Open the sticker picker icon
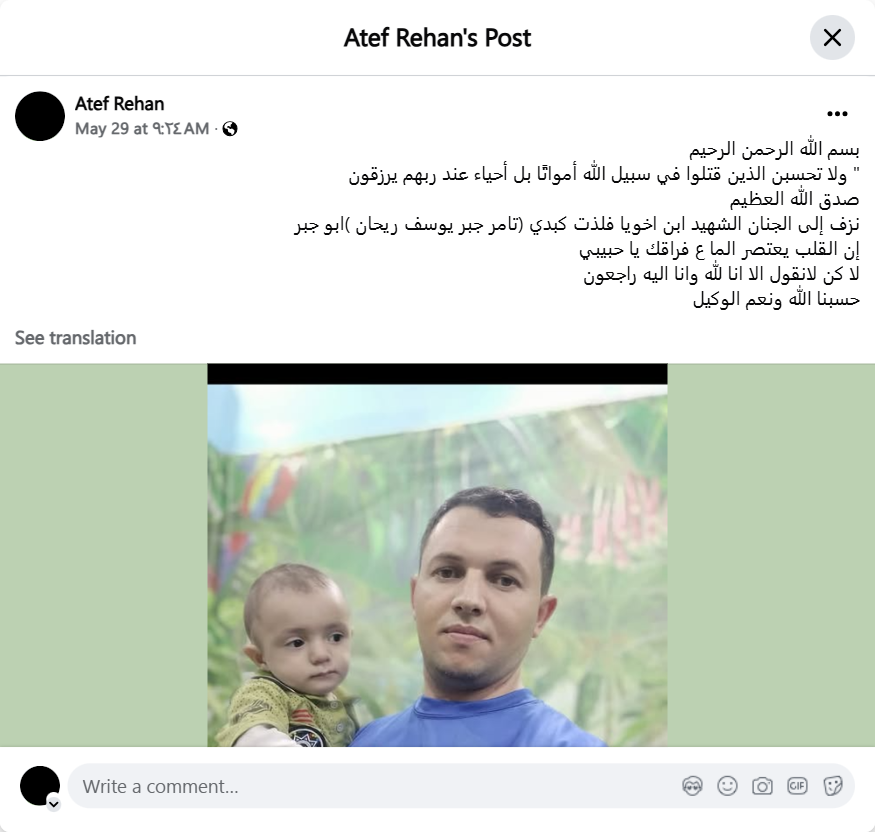The height and width of the screenshot is (832, 875). coord(833,786)
